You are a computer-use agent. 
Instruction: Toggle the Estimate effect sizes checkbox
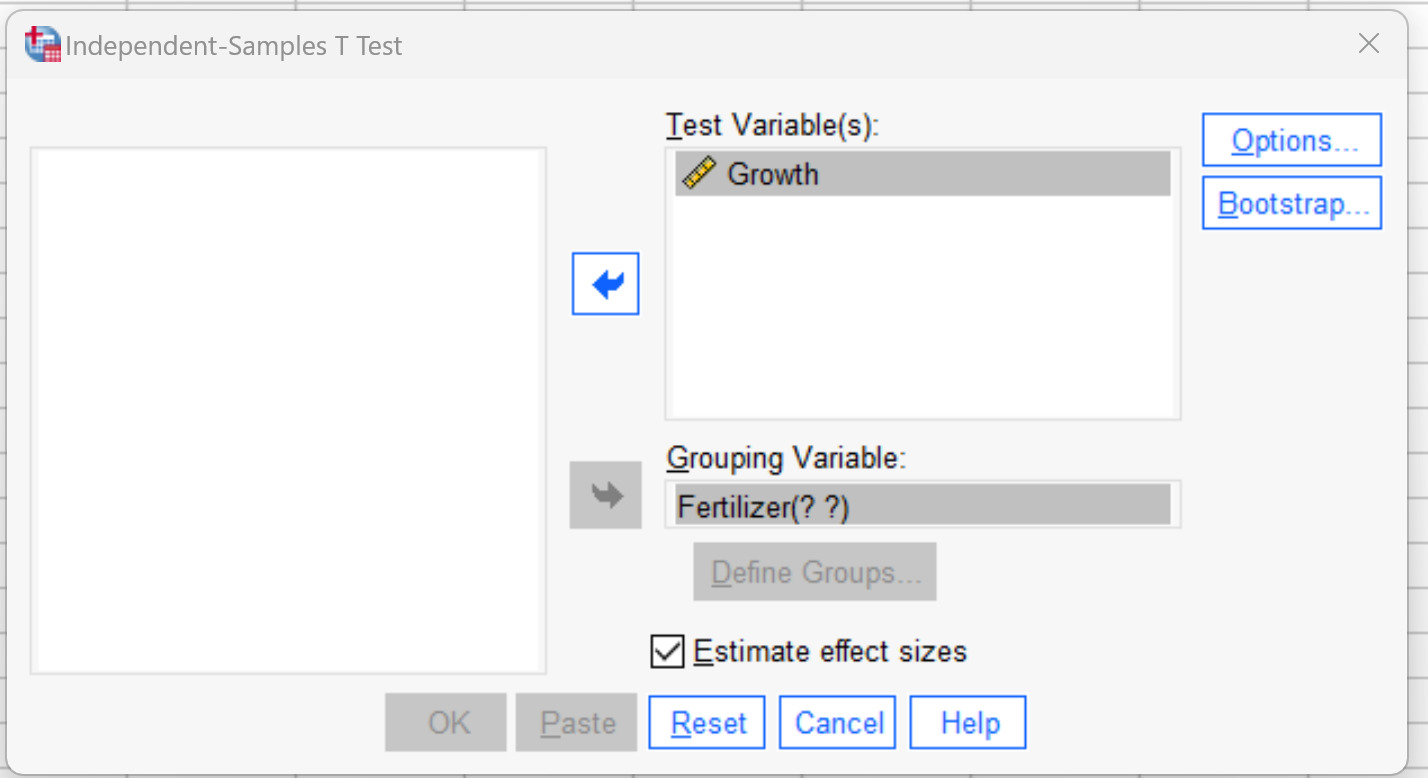click(x=668, y=651)
